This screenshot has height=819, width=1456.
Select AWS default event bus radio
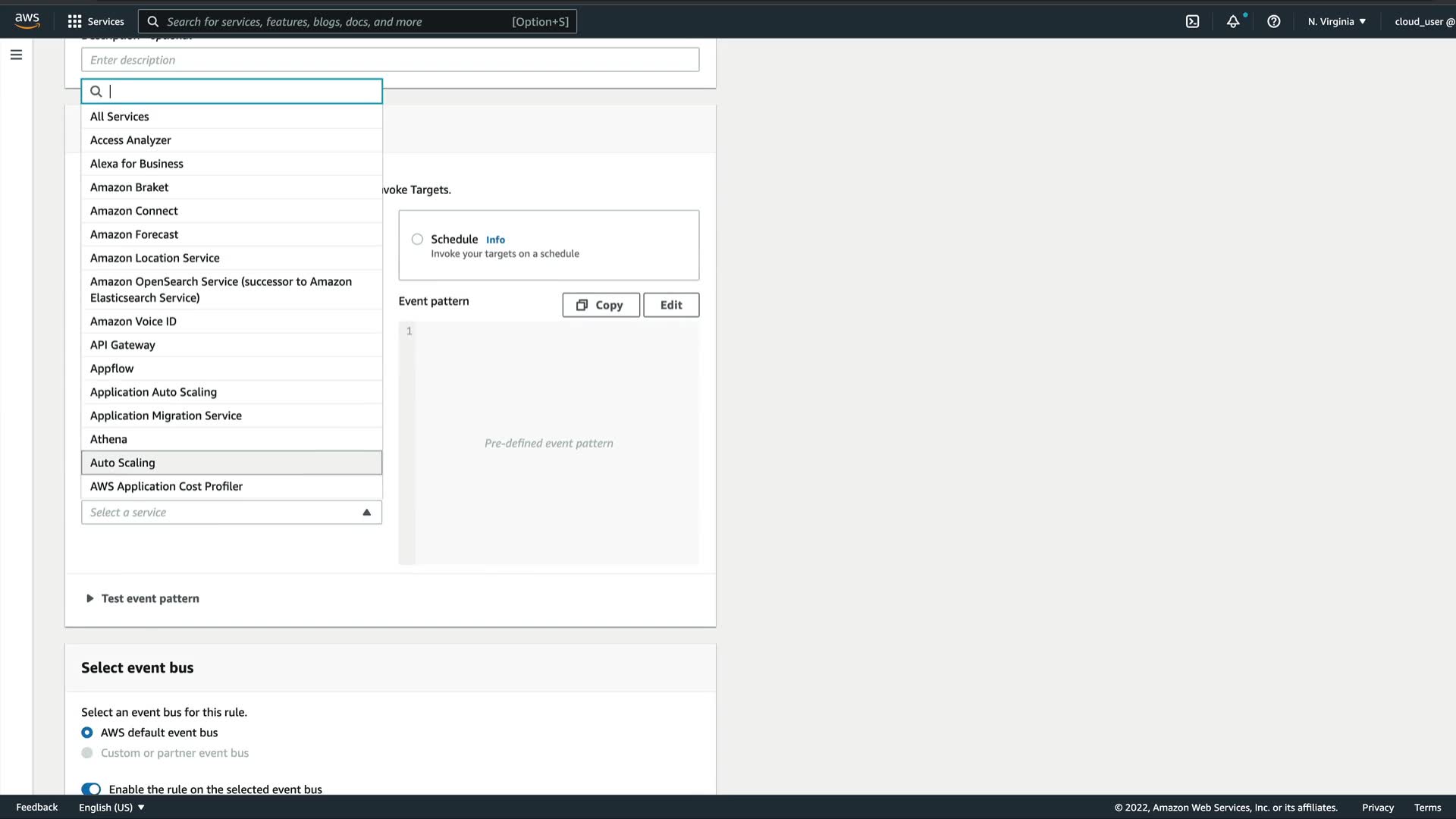tap(87, 733)
